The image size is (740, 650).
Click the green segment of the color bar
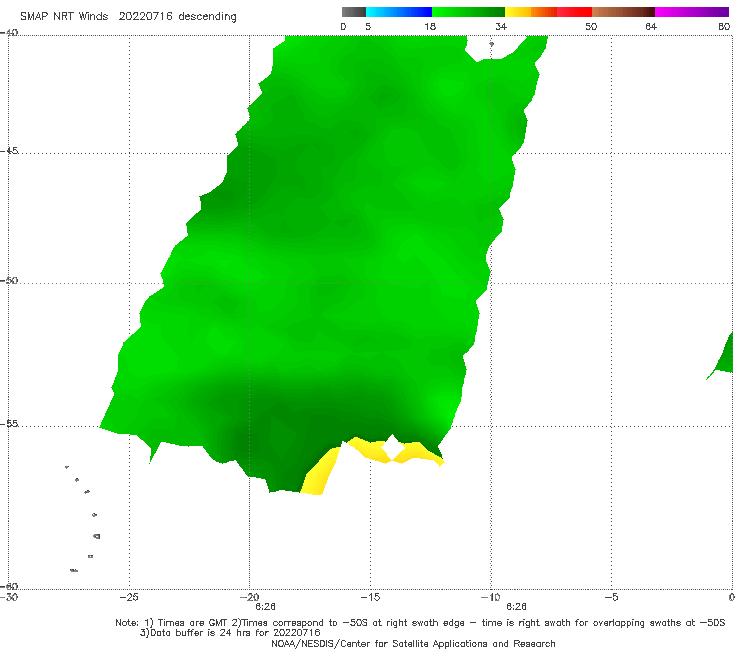(x=468, y=12)
